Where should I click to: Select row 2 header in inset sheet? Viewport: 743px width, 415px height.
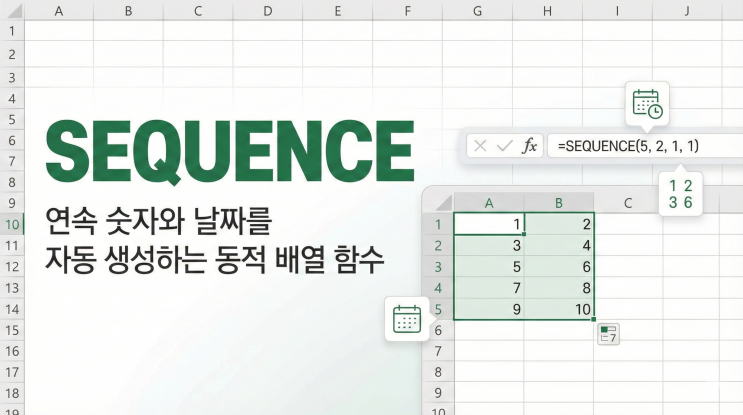[x=438, y=245]
